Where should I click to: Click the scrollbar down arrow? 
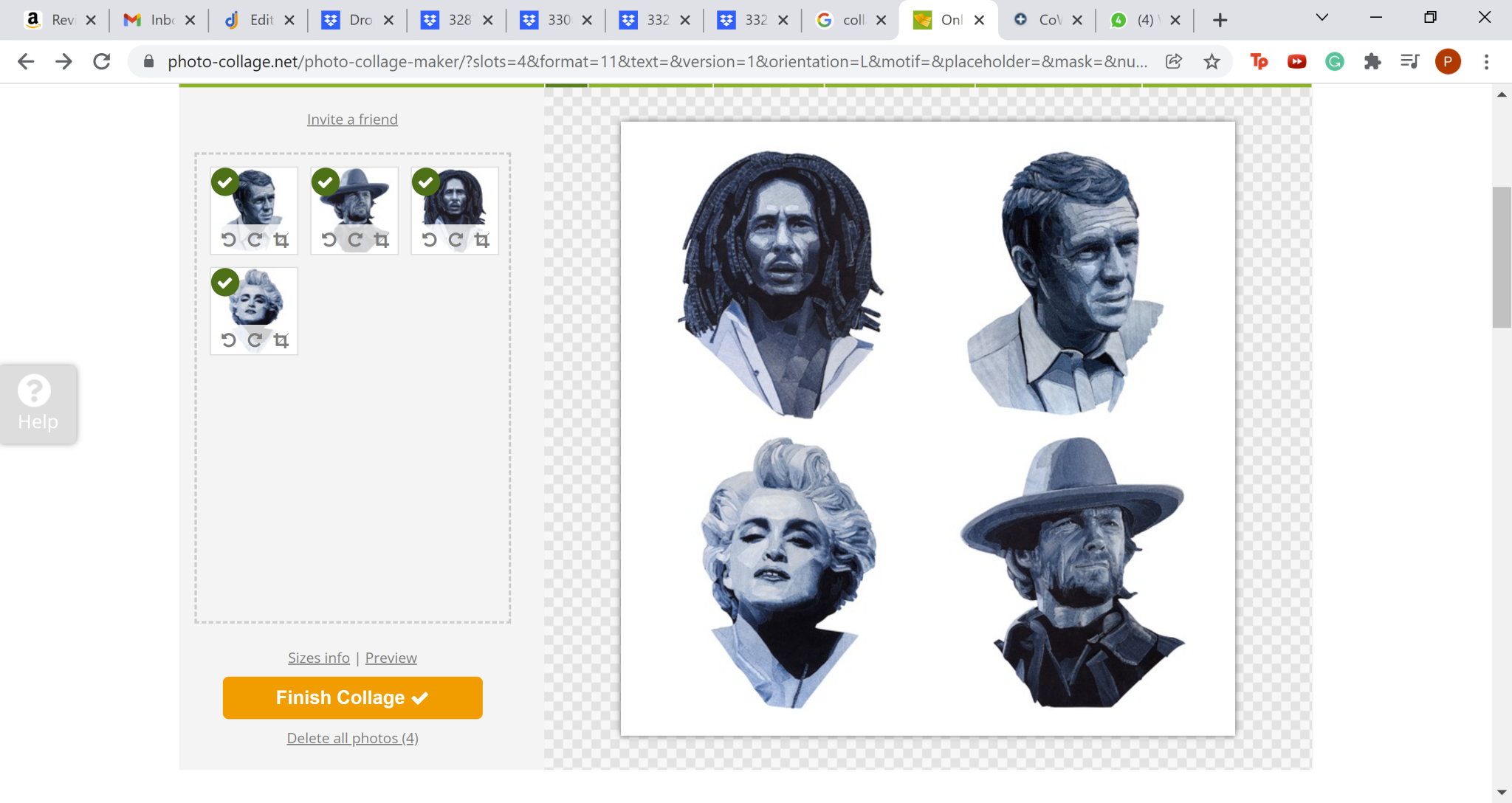point(1502,793)
